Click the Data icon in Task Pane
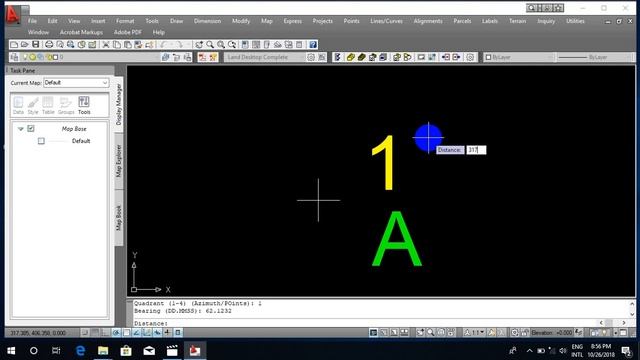The height and width of the screenshot is (360, 640). click(18, 105)
